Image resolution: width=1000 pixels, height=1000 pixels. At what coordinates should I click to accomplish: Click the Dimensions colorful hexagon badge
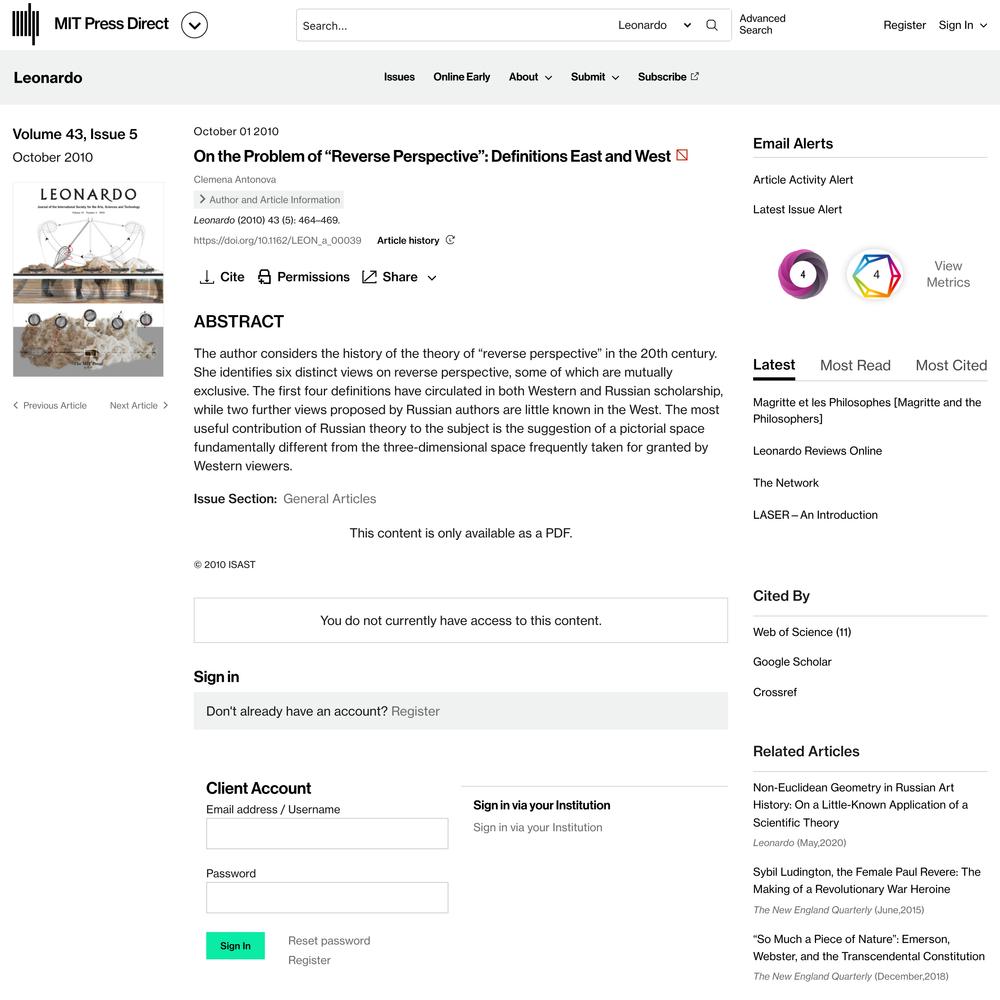876,274
